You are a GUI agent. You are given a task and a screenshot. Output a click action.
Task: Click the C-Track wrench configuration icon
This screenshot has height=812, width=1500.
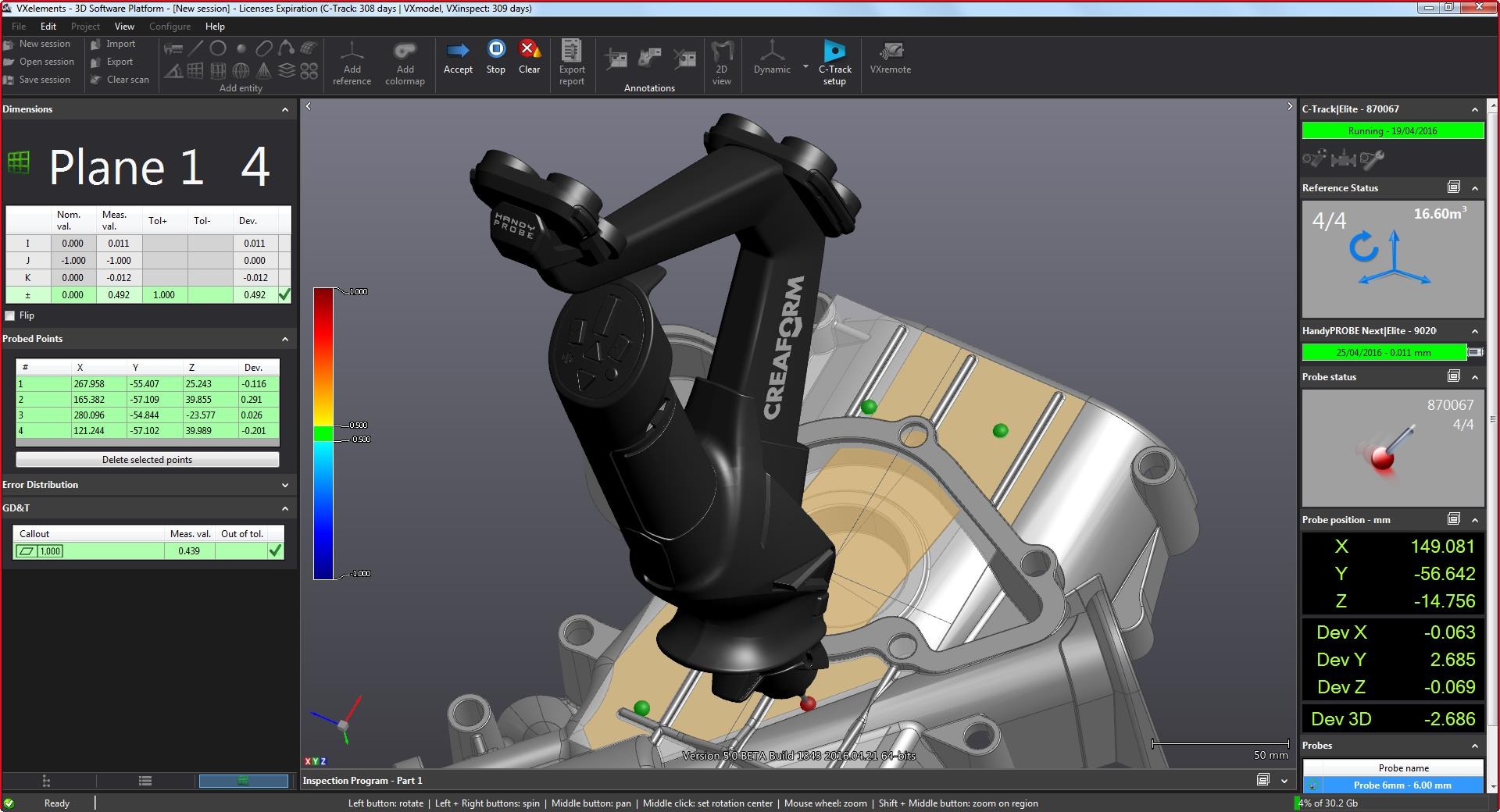pos(1372,159)
